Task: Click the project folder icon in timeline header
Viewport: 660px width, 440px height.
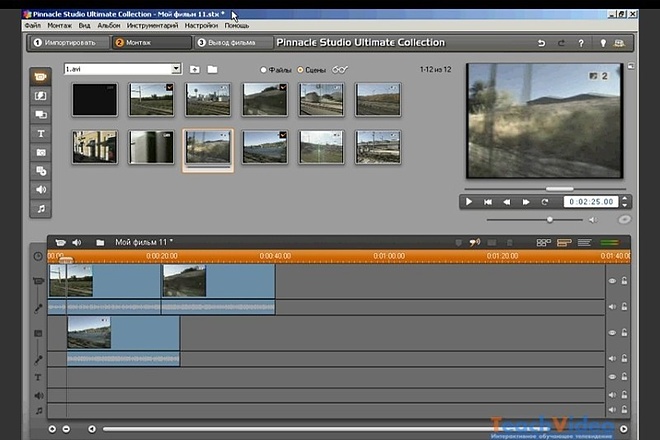Action: (x=100, y=243)
